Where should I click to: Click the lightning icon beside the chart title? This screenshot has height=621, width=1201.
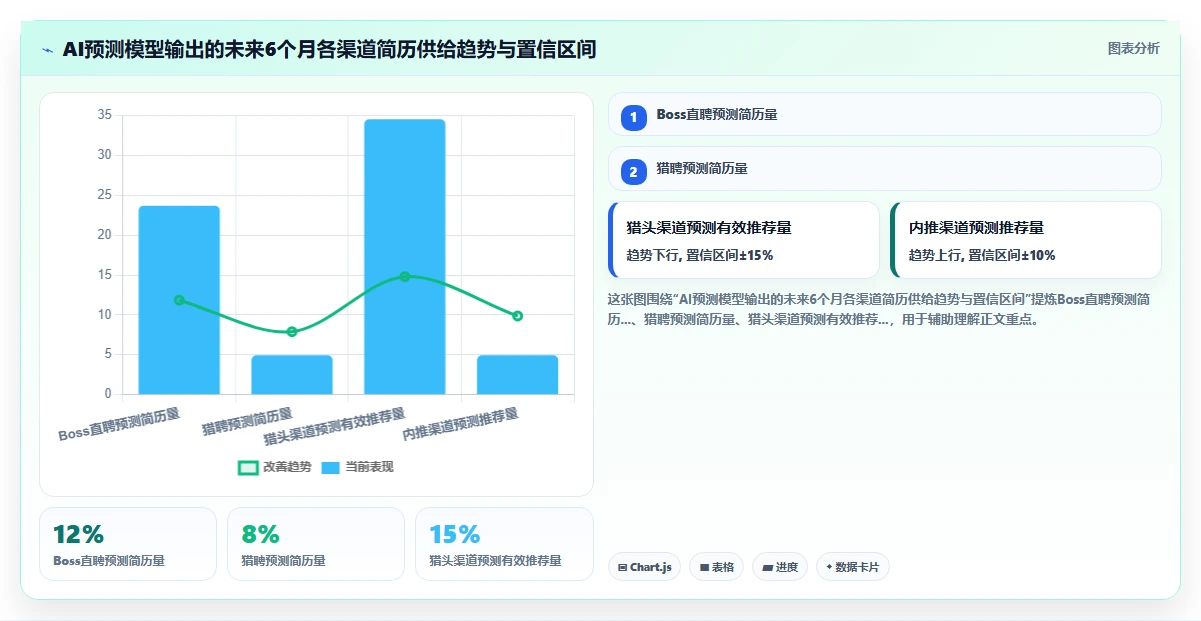click(47, 50)
